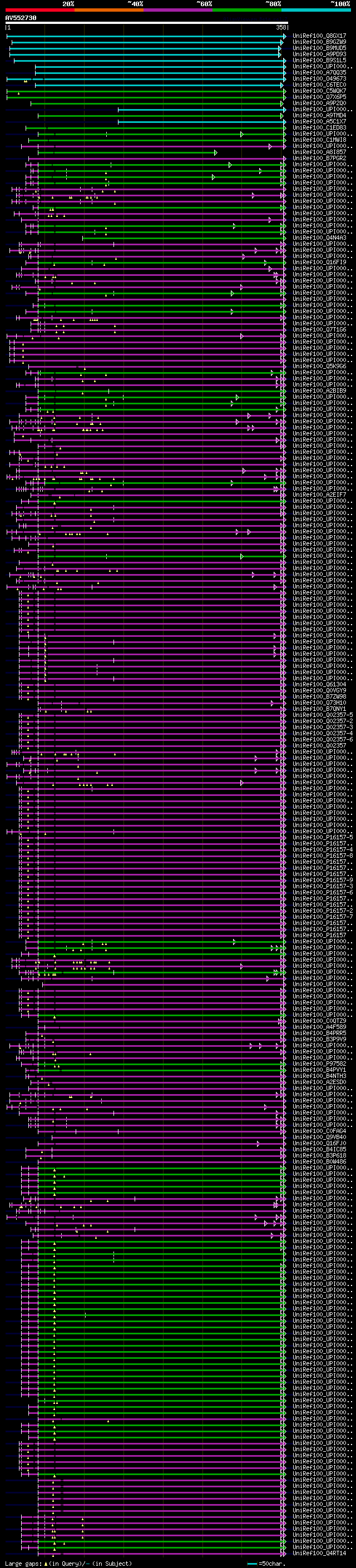Select hit label UniRef100_Q61304
This screenshot has height=1568, width=356.
click(x=319, y=684)
